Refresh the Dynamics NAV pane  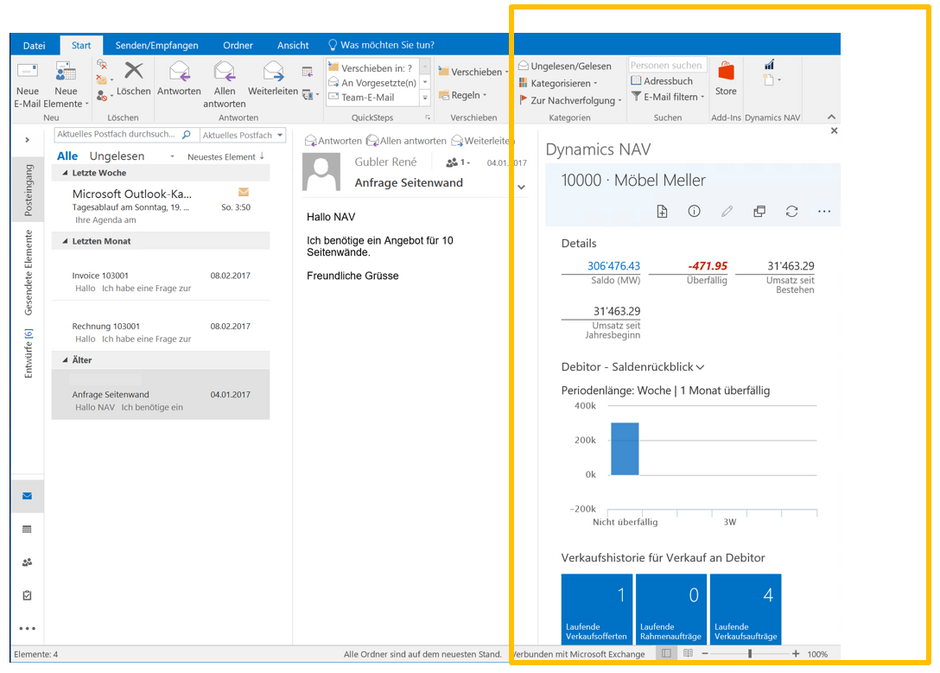792,211
